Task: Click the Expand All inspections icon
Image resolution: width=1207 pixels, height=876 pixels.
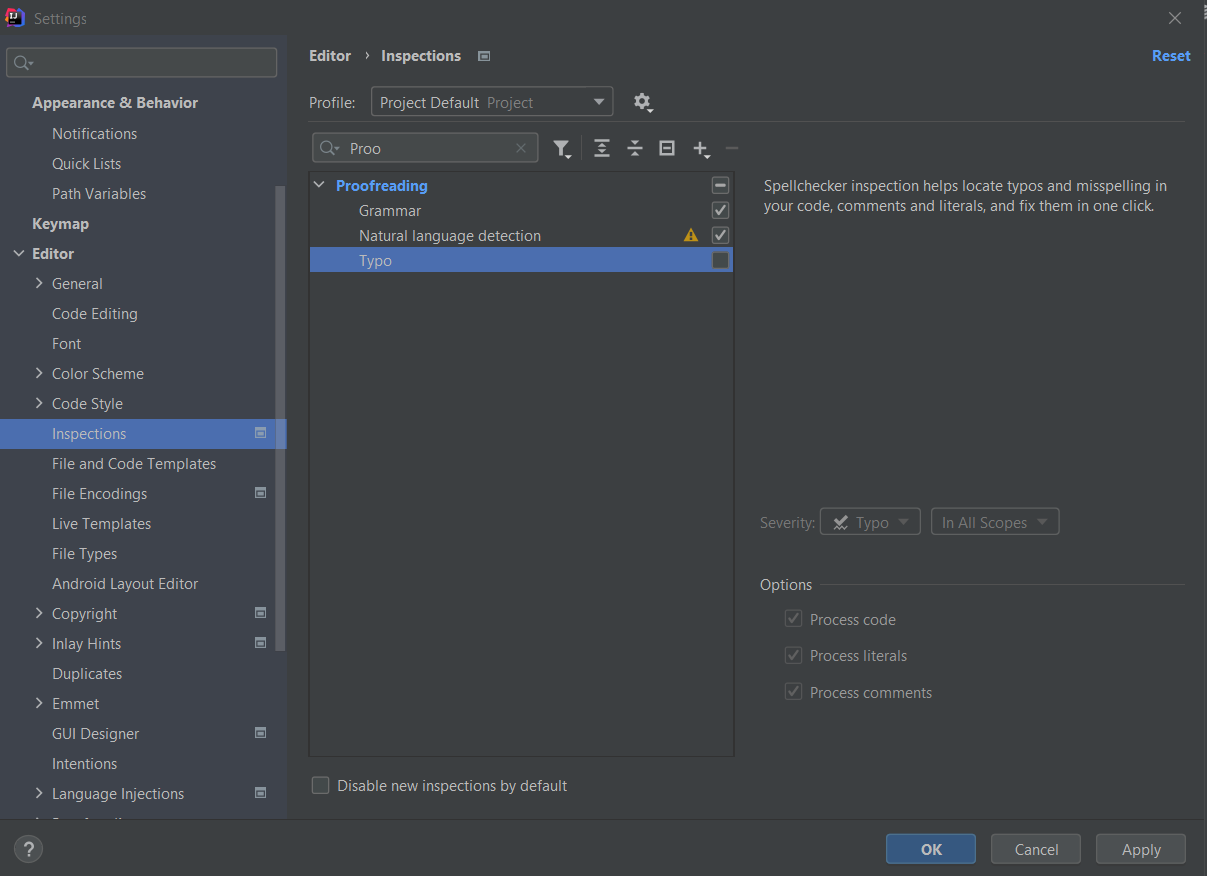Action: coord(601,148)
